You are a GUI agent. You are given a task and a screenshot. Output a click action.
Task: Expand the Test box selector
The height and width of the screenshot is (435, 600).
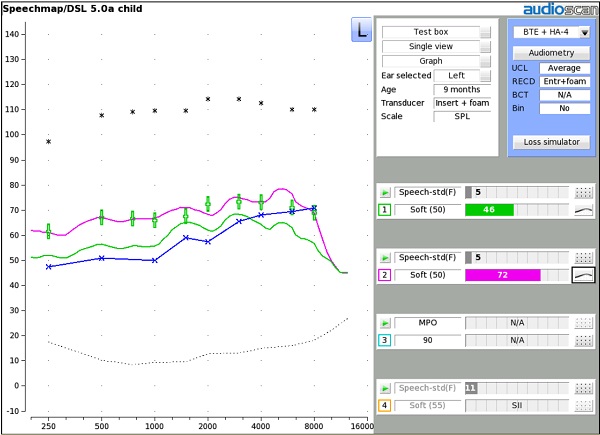(x=486, y=32)
